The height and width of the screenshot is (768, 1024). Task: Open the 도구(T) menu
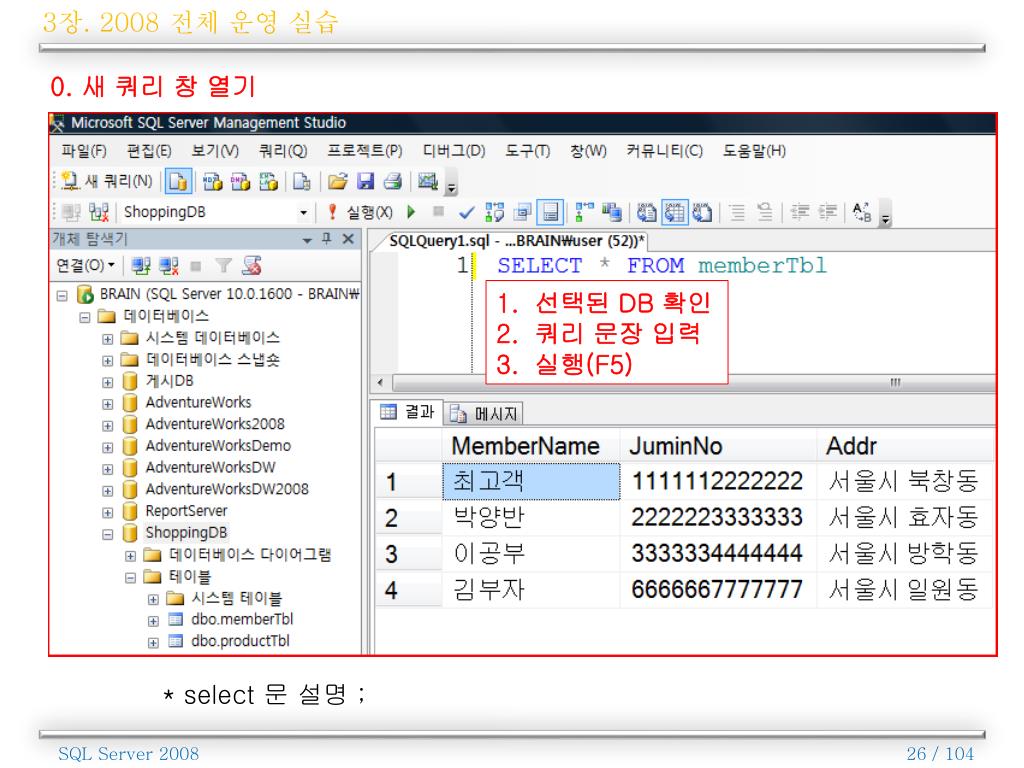pyautogui.click(x=528, y=151)
